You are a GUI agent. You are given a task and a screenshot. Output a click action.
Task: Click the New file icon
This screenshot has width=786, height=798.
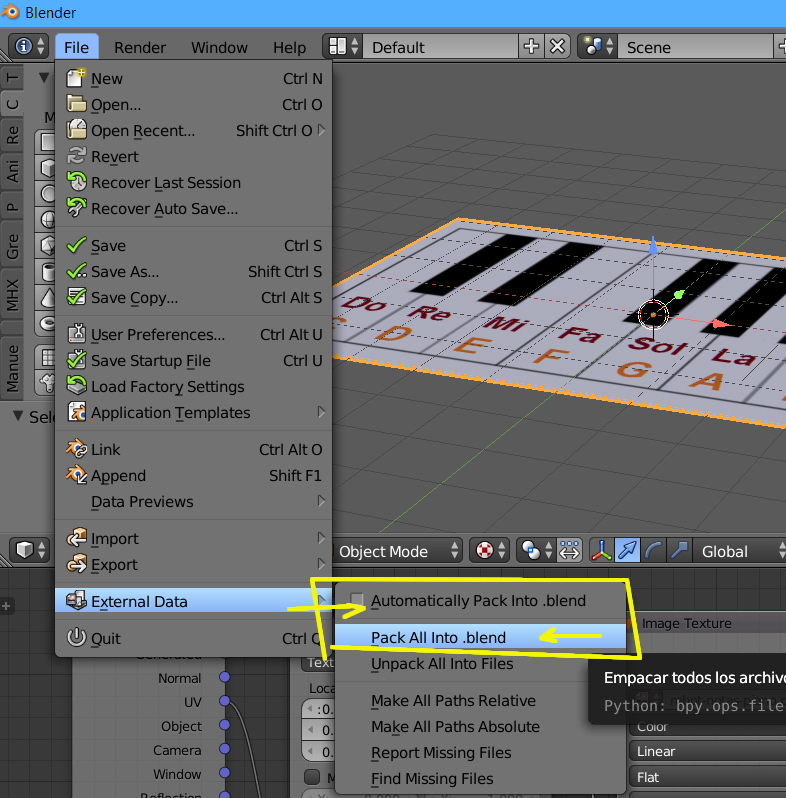click(76, 78)
